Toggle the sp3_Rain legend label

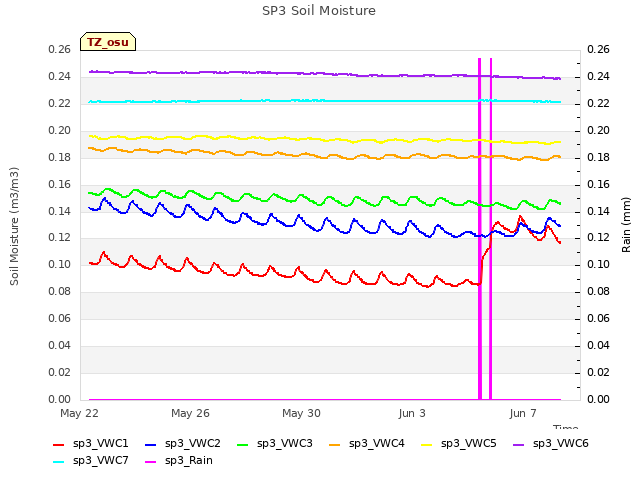click(x=189, y=461)
